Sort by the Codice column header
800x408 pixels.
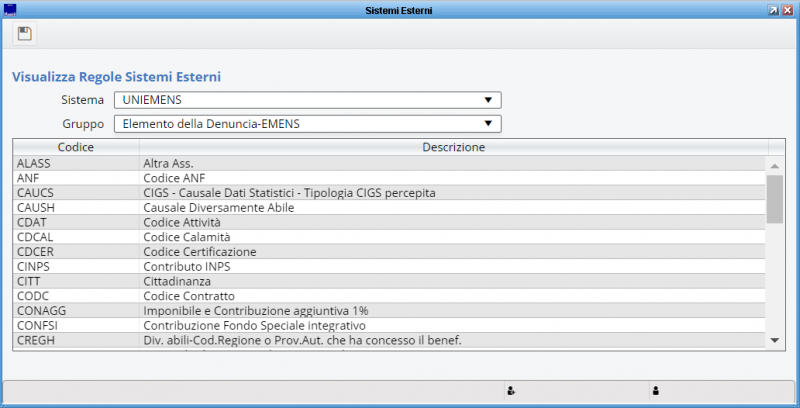(x=76, y=147)
